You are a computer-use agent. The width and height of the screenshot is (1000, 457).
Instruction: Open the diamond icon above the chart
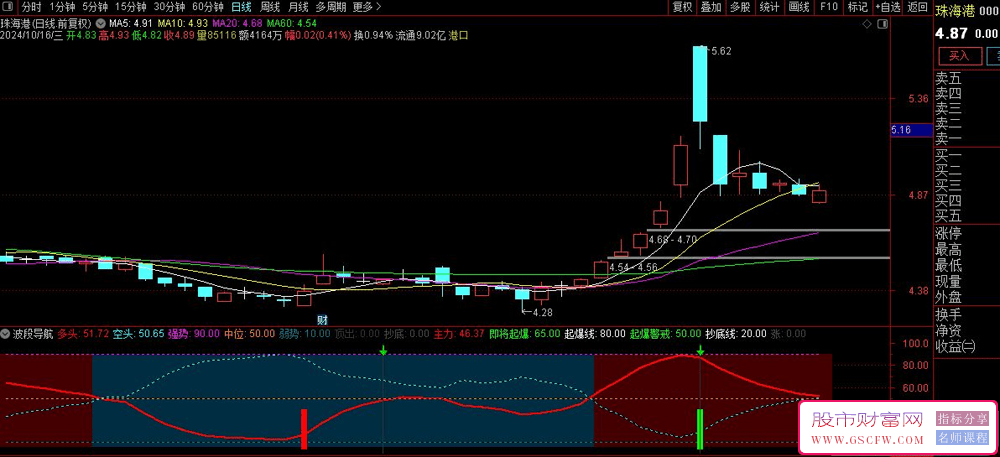click(866, 24)
